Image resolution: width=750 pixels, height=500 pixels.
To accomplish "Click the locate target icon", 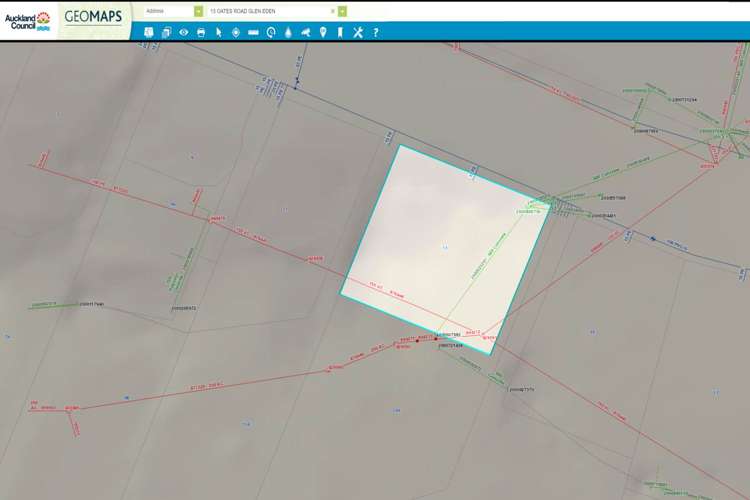I will click(x=235, y=32).
